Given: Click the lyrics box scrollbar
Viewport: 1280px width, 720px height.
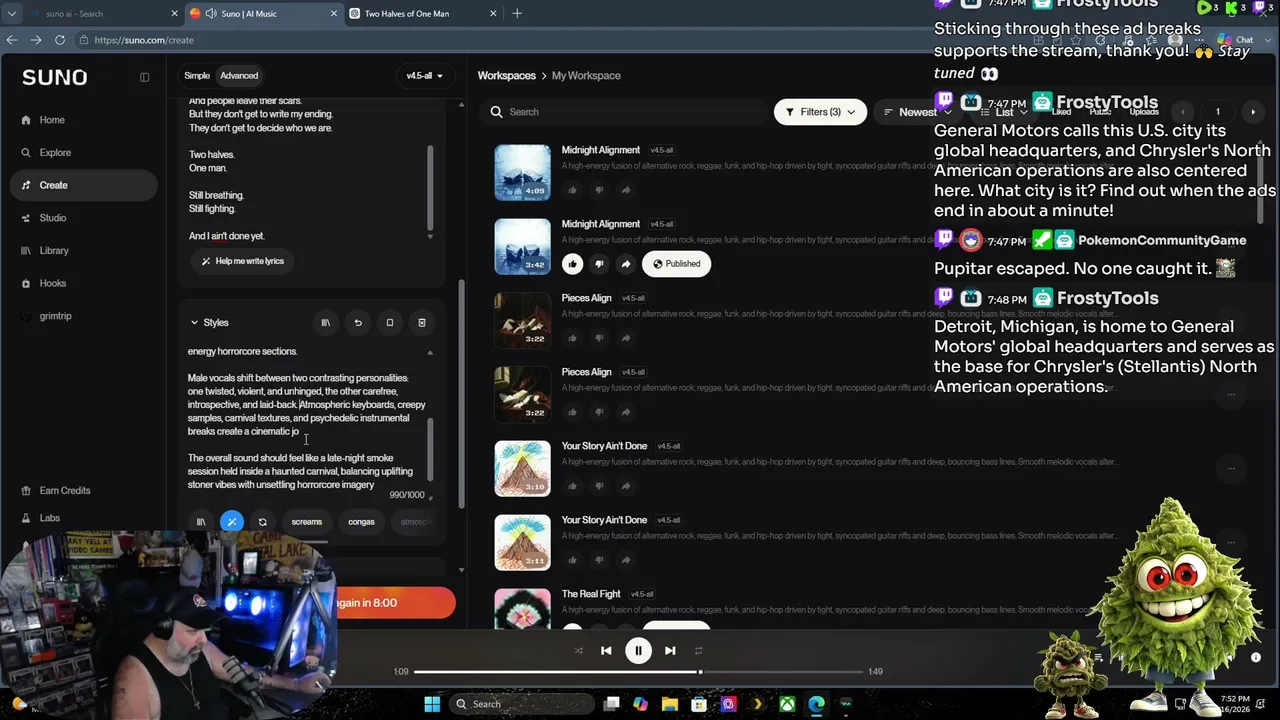Looking at the screenshot, I should (430, 188).
